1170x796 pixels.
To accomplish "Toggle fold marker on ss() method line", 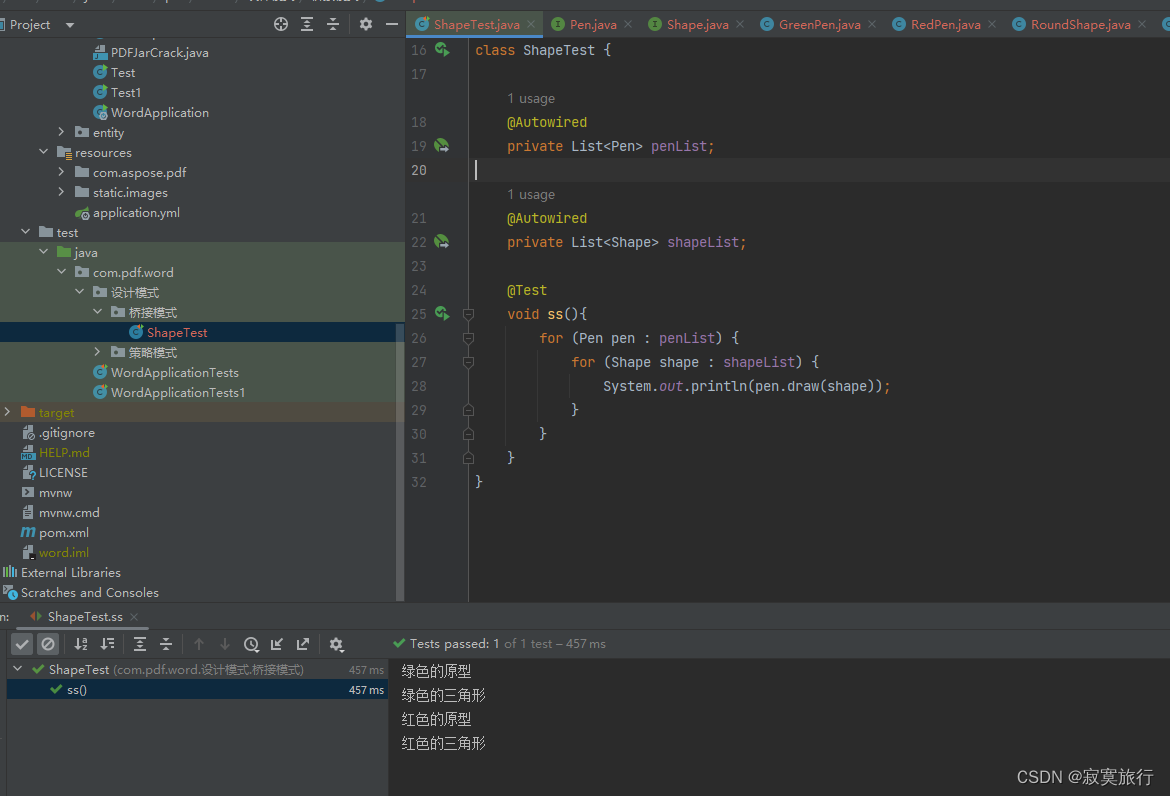I will (x=469, y=314).
